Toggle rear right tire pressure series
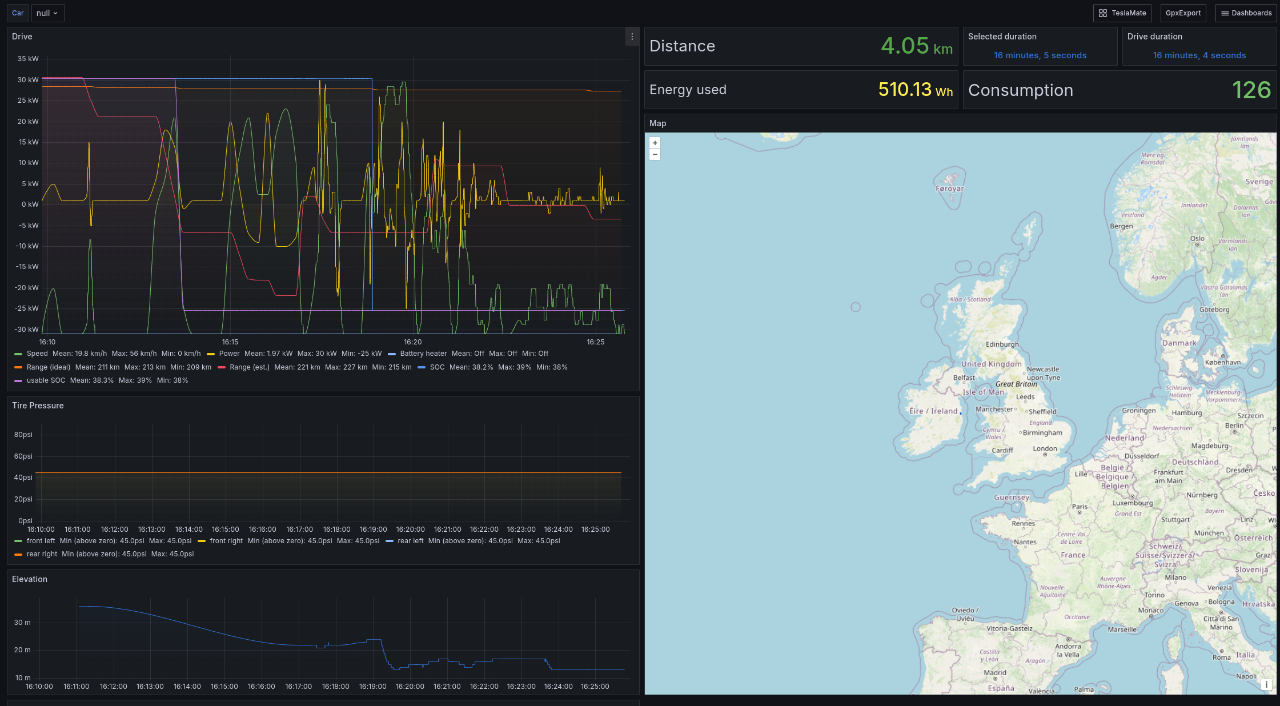The width and height of the screenshot is (1280, 706). pyautogui.click(x=41, y=554)
